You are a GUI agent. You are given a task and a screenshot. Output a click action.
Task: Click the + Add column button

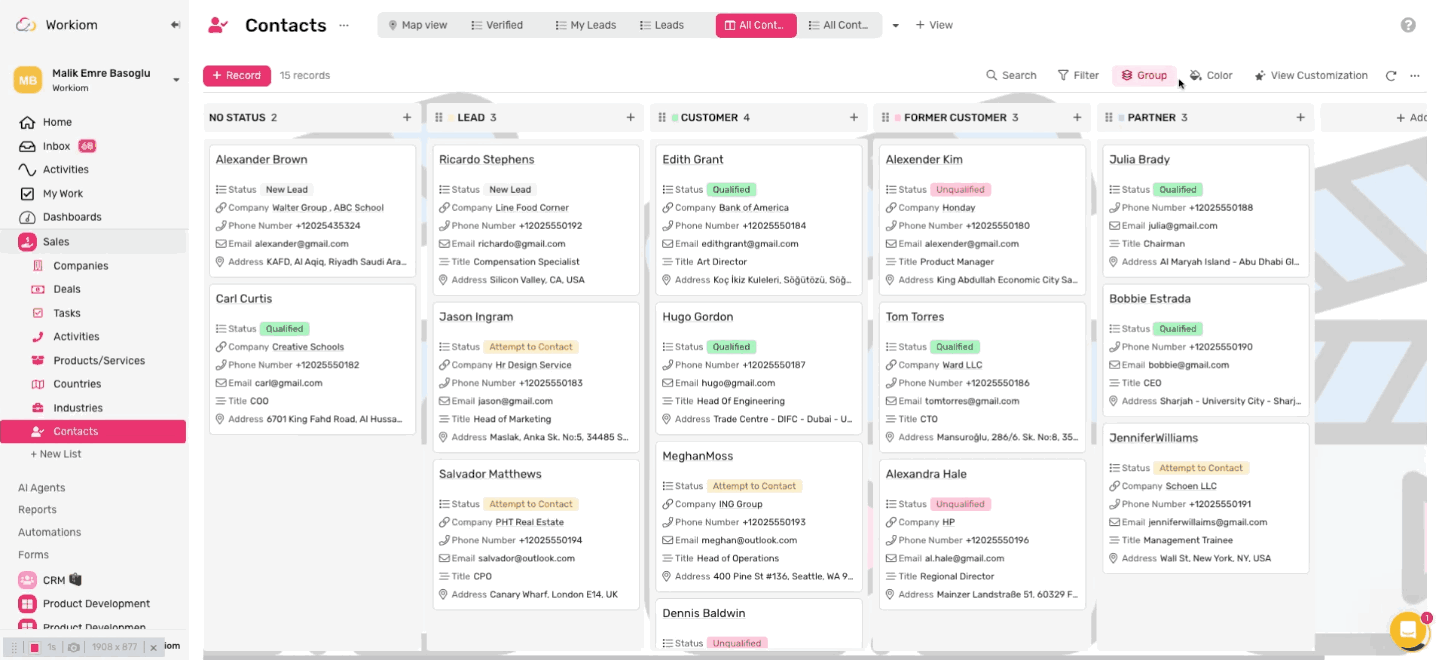tap(1411, 118)
